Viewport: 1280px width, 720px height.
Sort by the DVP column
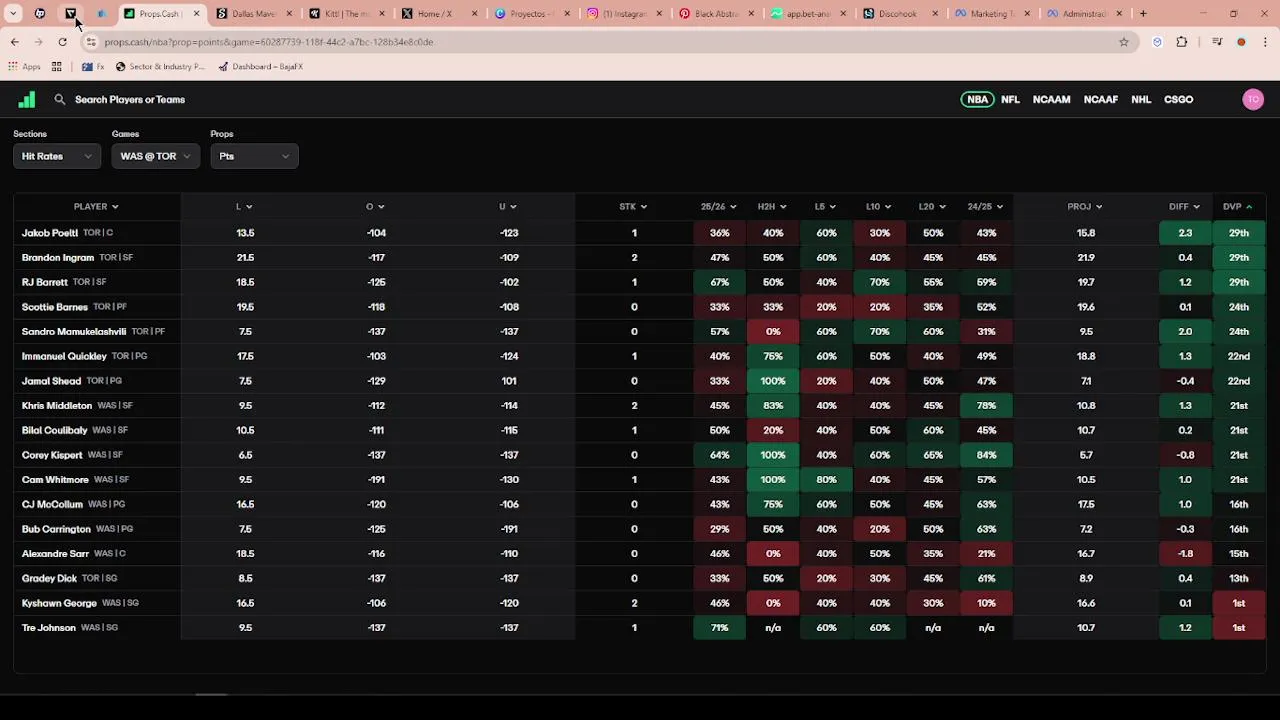[x=1237, y=207]
